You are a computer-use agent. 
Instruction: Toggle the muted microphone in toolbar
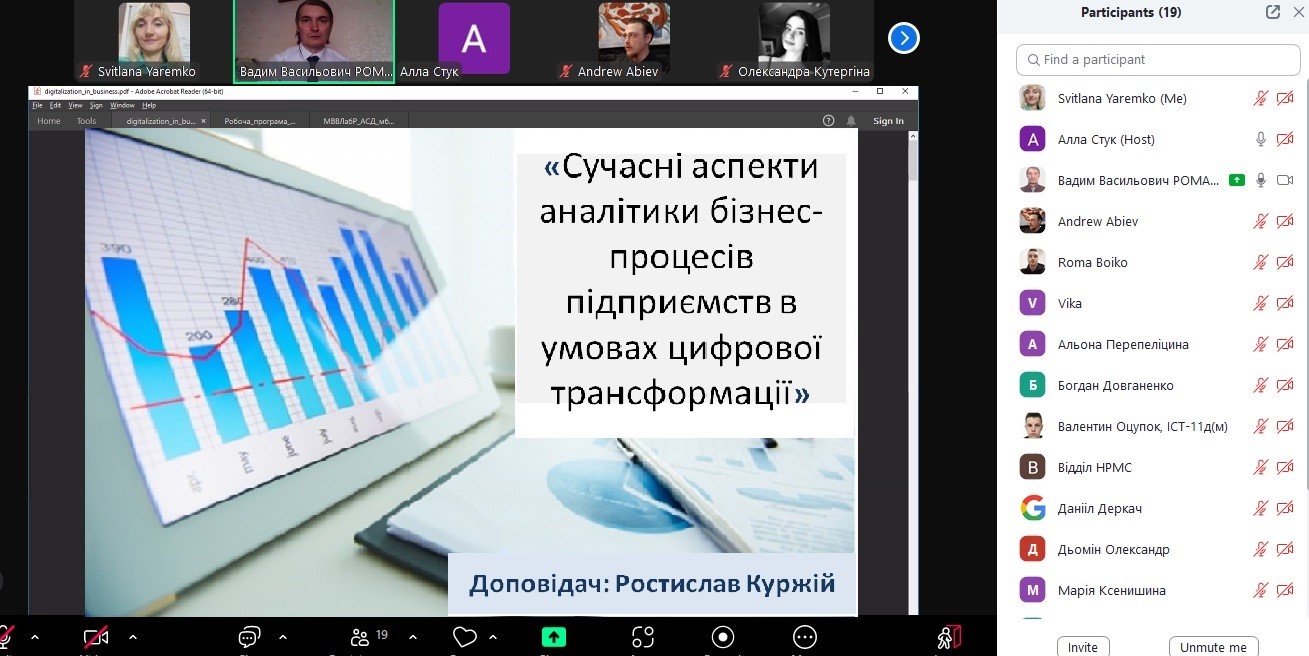[5, 637]
